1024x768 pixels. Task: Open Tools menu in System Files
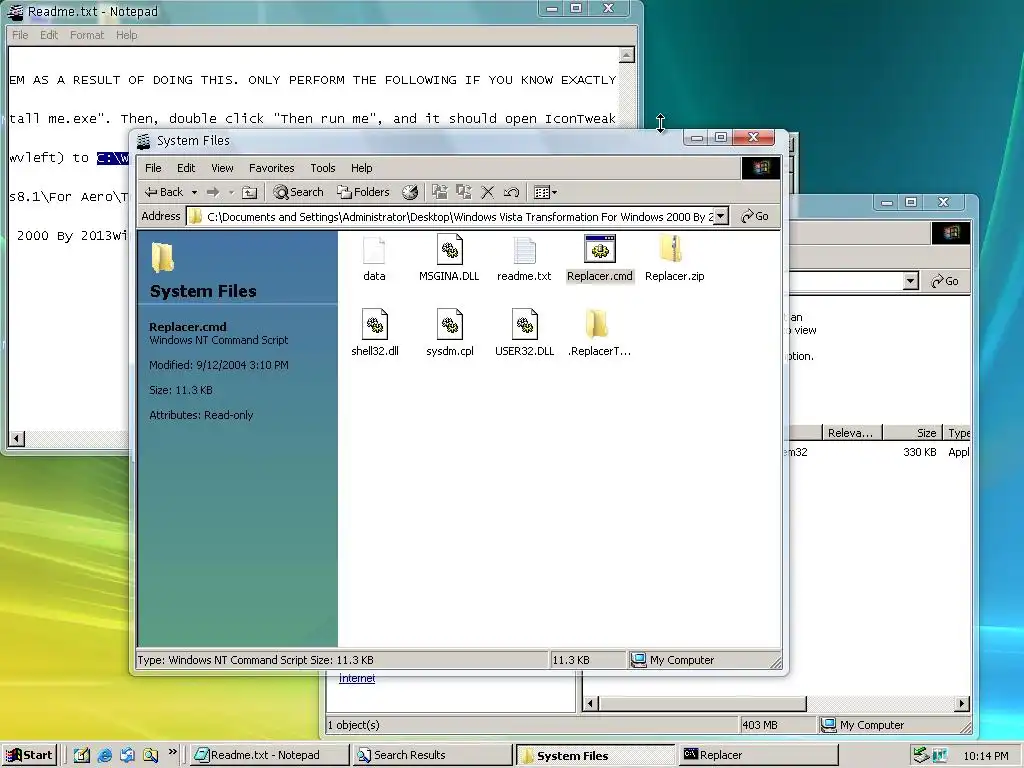click(x=323, y=168)
